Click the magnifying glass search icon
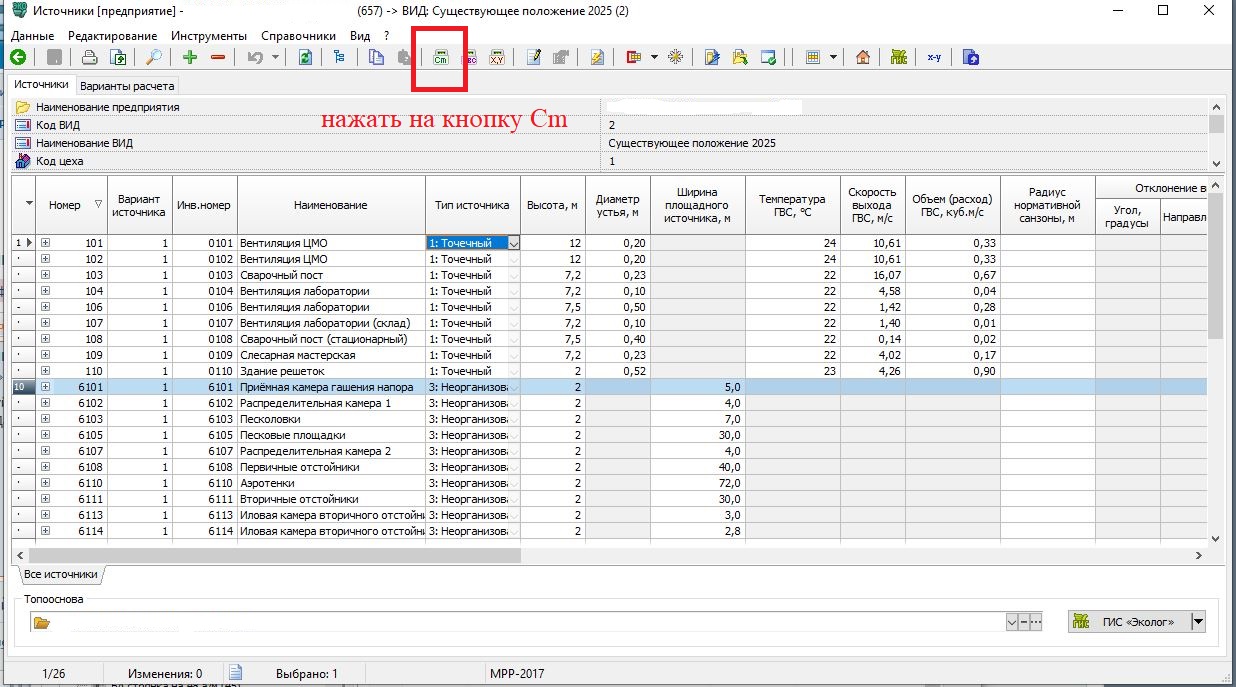 pos(154,58)
